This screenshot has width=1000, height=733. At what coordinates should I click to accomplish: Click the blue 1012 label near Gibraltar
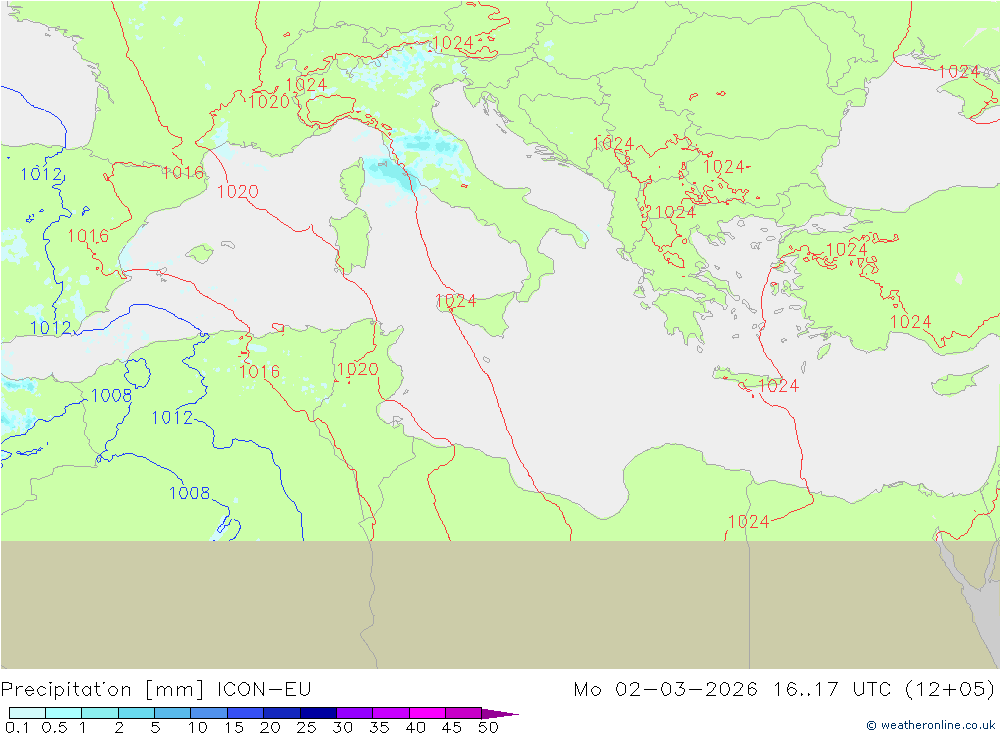click(x=51, y=328)
